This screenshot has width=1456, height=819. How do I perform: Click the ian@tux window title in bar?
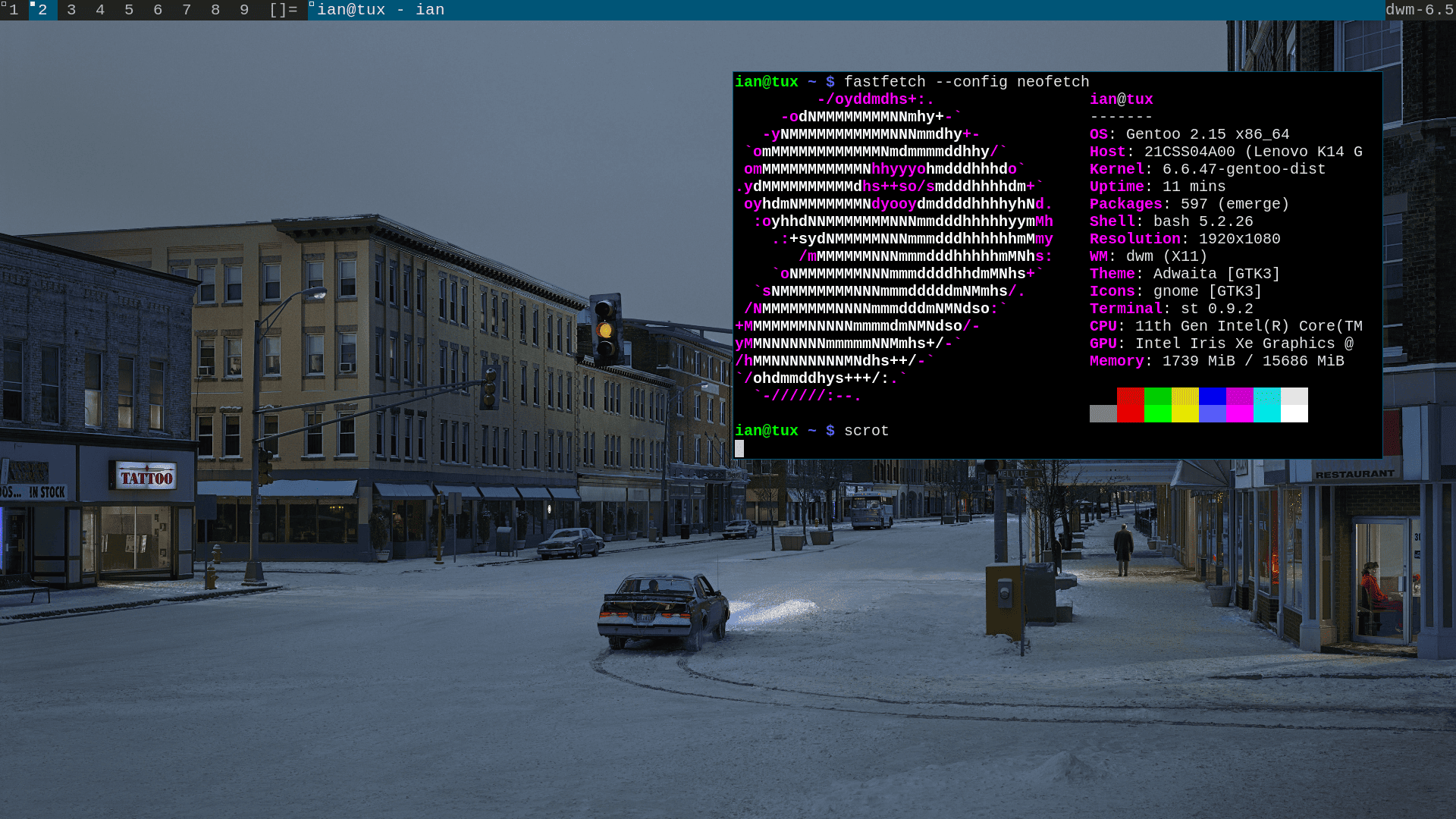pos(381,10)
